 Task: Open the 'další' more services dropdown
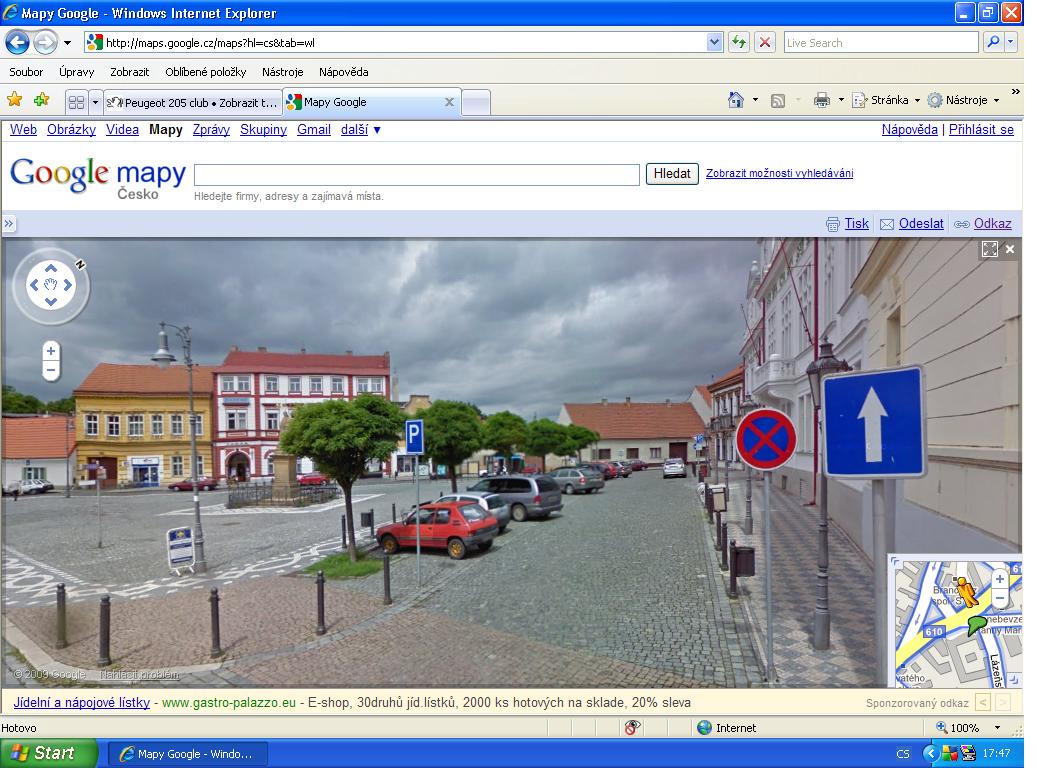click(x=360, y=130)
